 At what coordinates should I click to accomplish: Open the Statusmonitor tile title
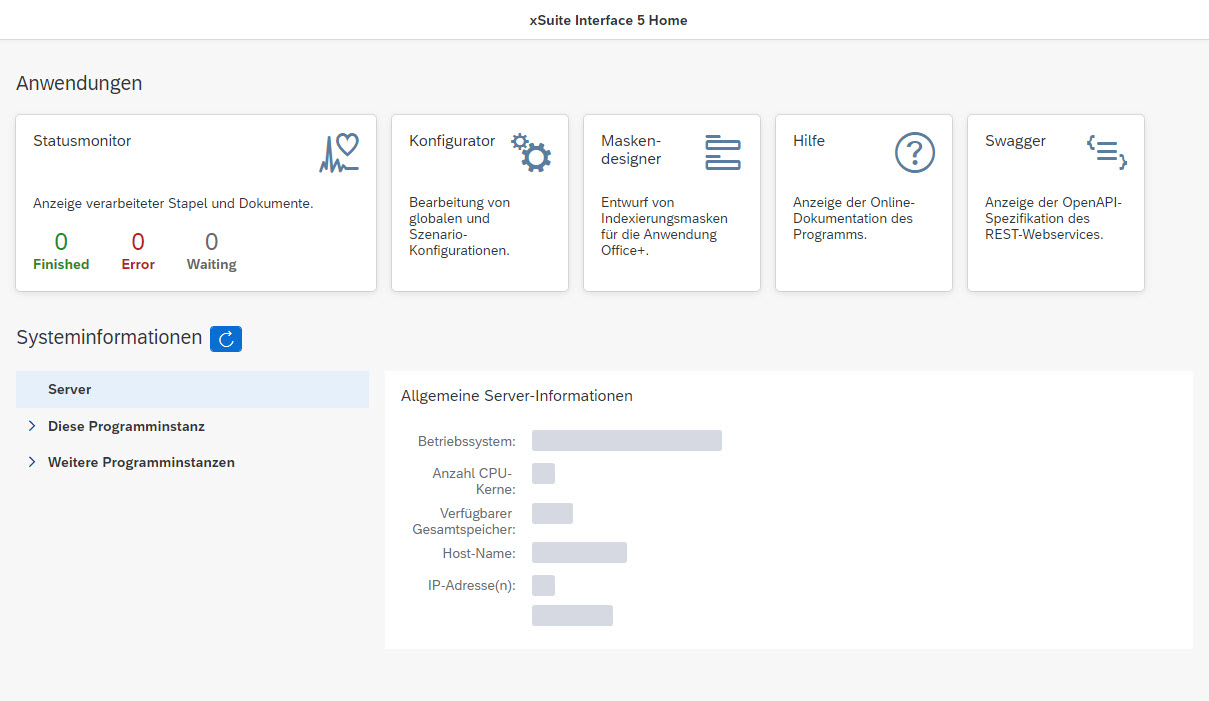(x=82, y=141)
